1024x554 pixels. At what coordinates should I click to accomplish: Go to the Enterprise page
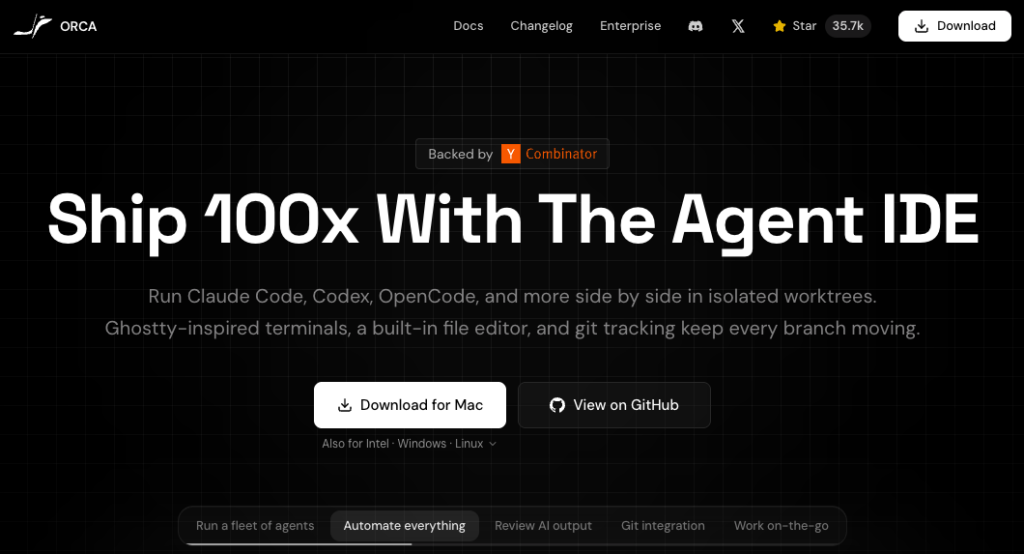coord(630,26)
